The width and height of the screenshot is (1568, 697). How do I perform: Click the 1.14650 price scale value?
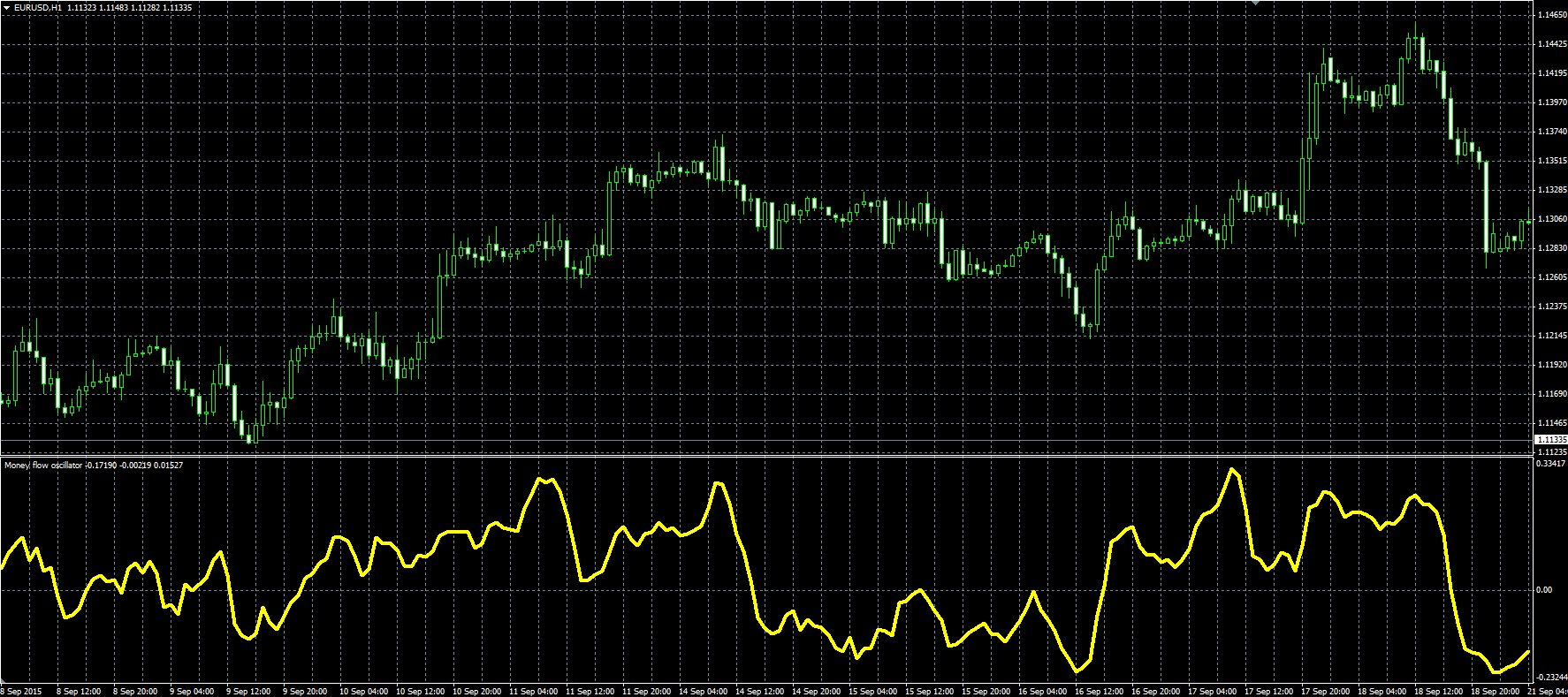(x=1553, y=15)
